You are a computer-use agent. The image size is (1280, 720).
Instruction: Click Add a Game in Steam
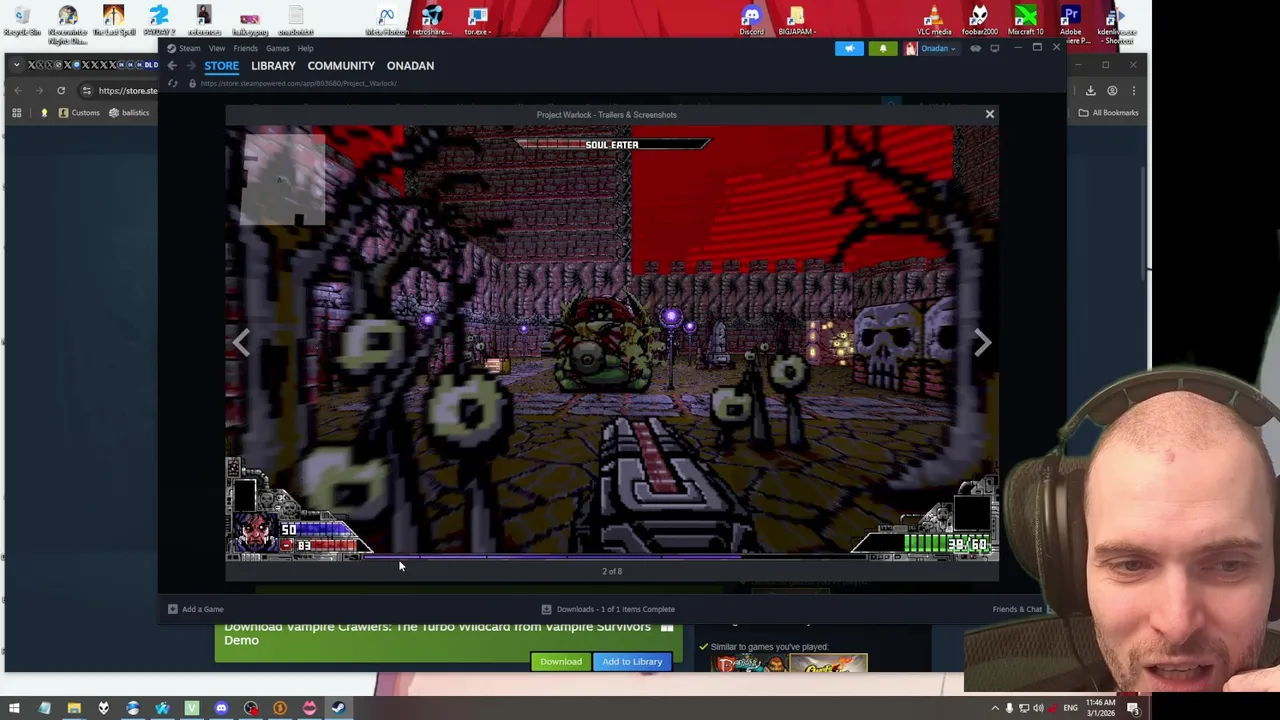click(196, 609)
